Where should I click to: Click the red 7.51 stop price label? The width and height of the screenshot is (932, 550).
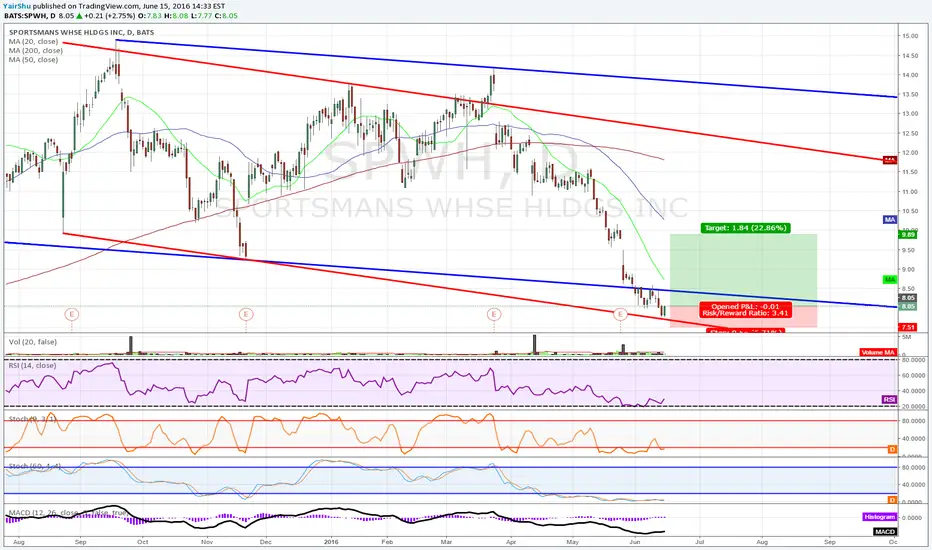pyautogui.click(x=908, y=327)
